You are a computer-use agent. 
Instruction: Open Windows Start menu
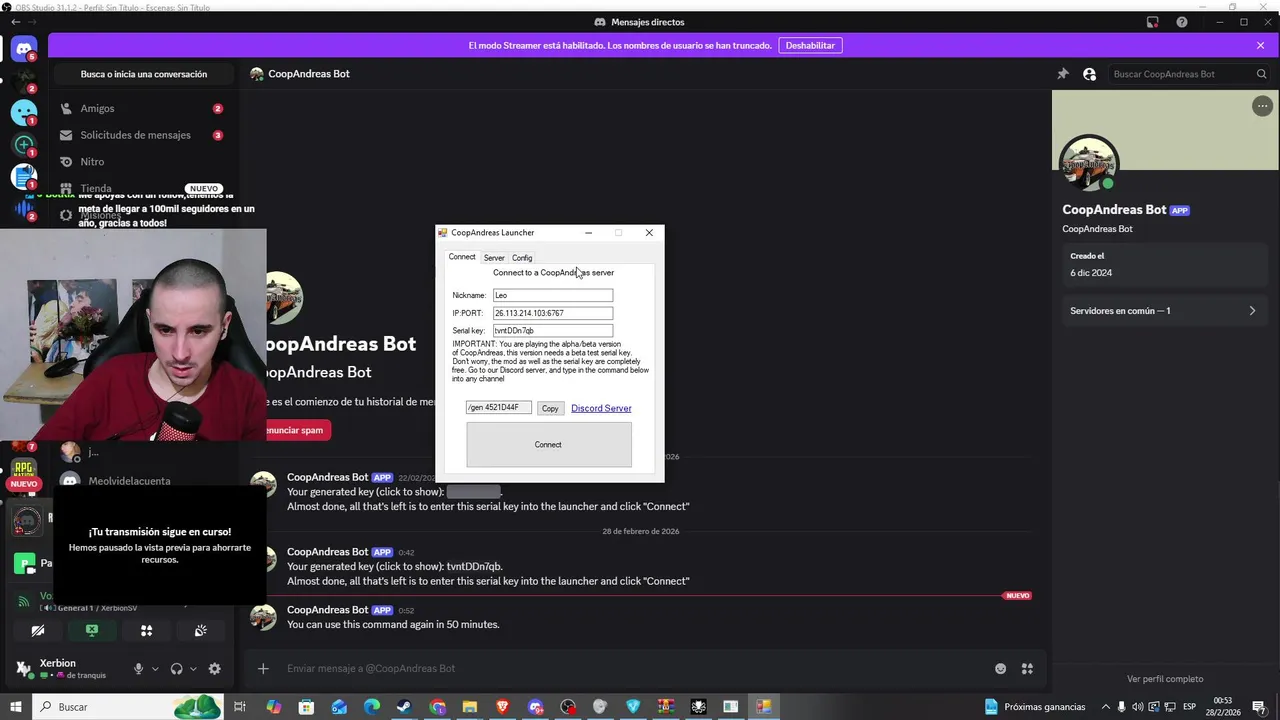15,707
